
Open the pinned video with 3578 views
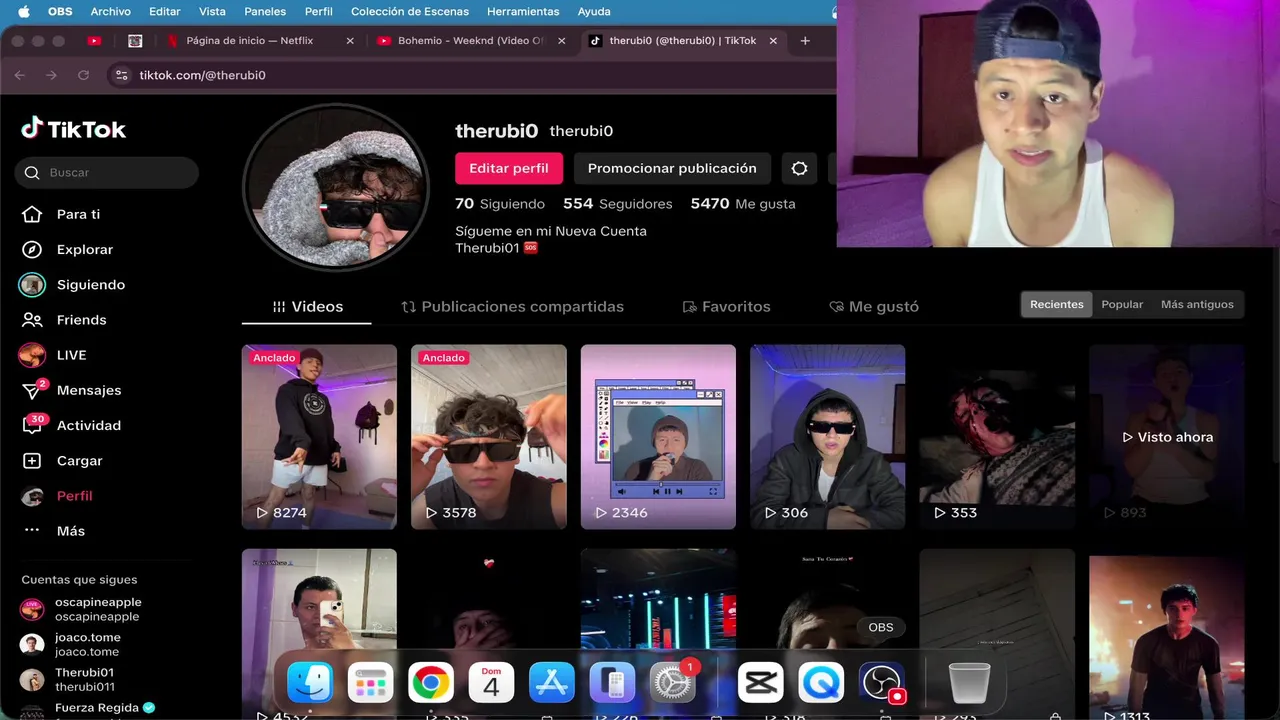489,437
